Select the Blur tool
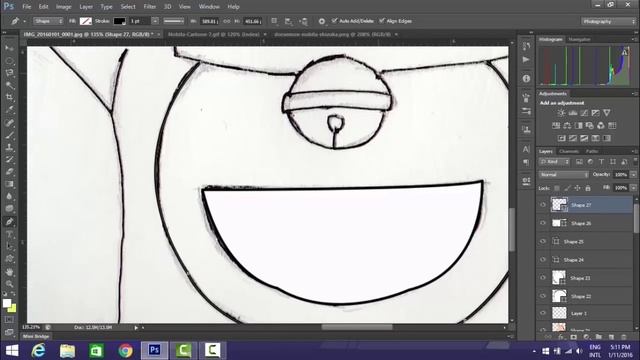This screenshot has width=640, height=360. click(9, 196)
